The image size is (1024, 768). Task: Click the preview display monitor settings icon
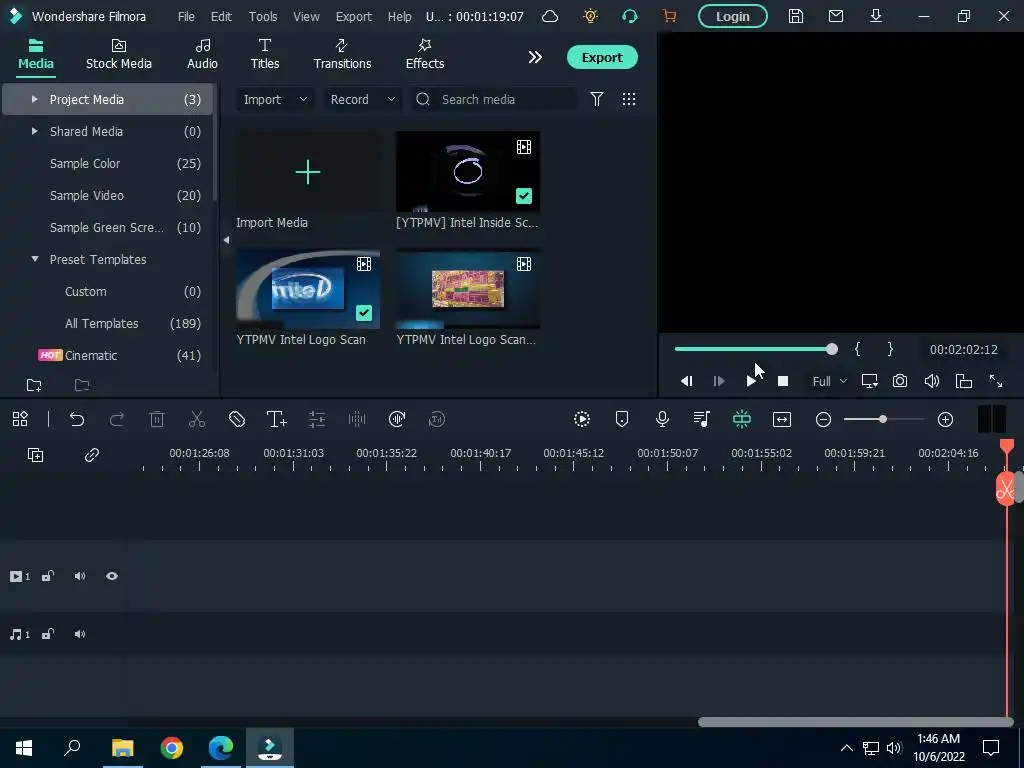869,381
